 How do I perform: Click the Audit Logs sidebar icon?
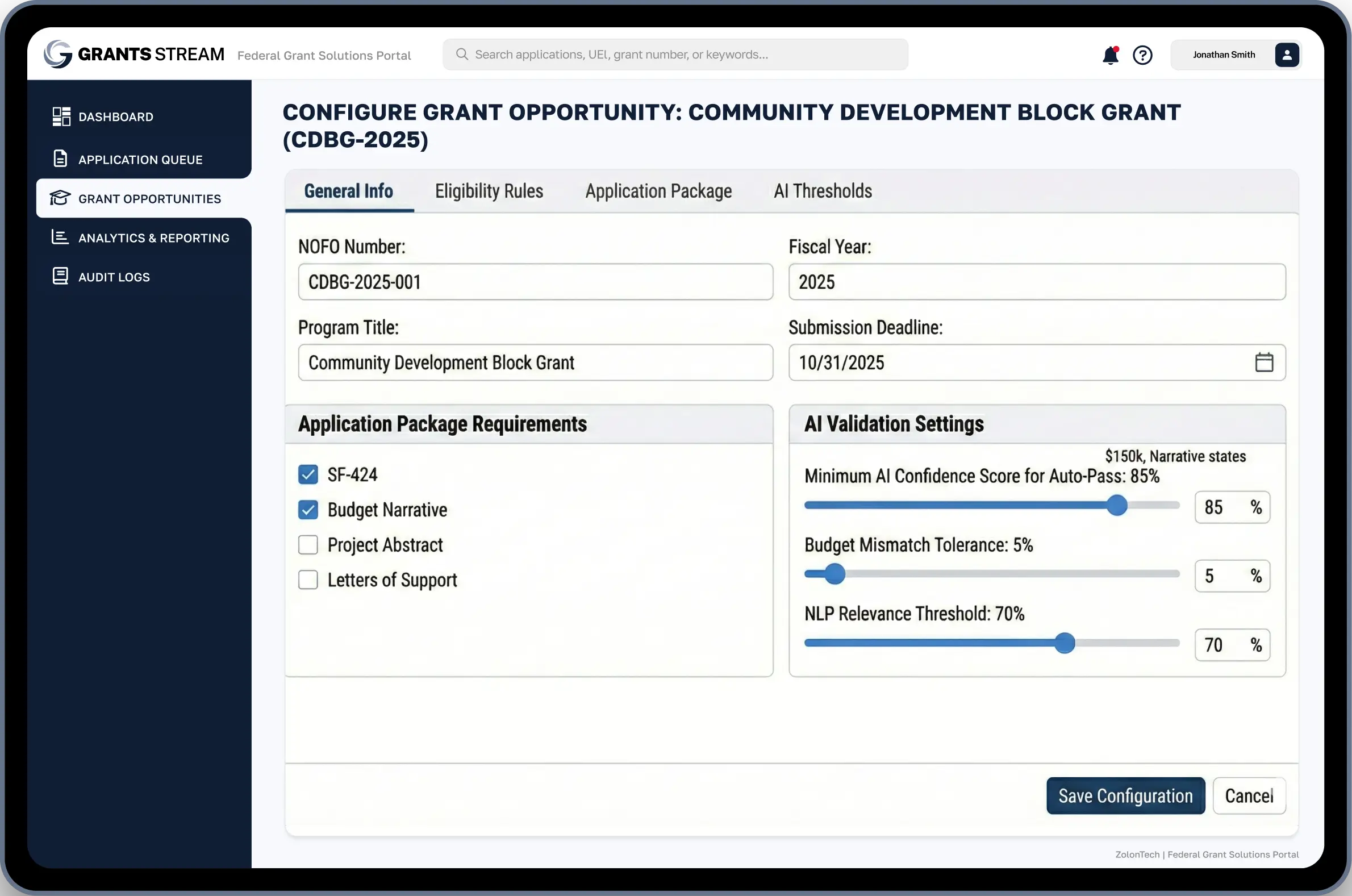pyautogui.click(x=60, y=277)
